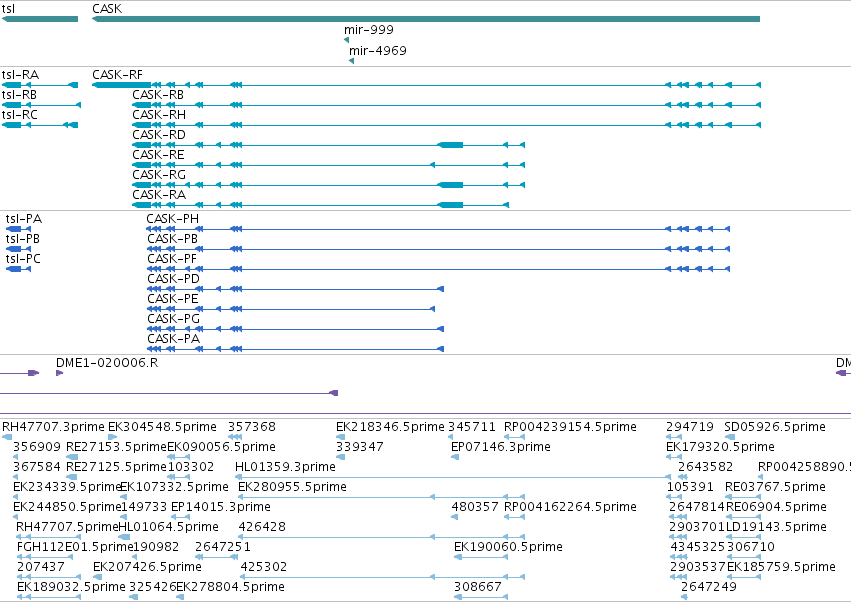Select the CASK-RG transcript
Screen dimensions: 851x602
point(328,185)
